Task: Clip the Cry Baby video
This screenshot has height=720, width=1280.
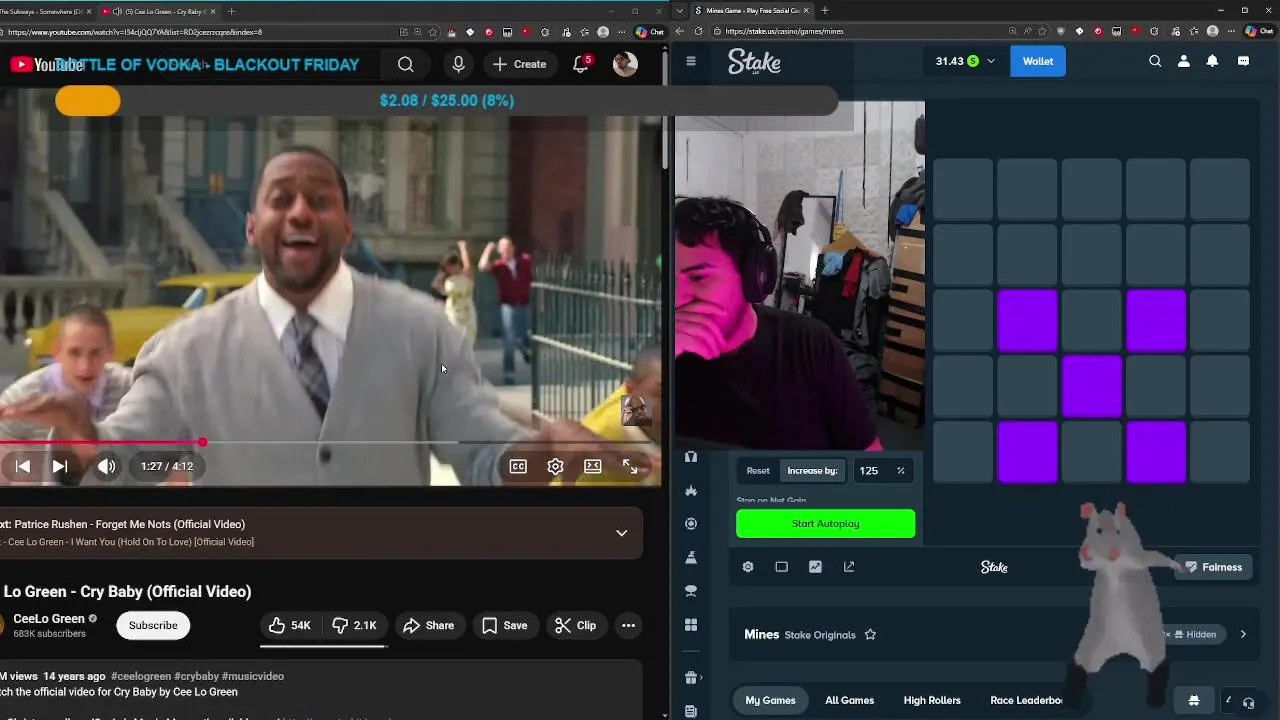Action: (575, 625)
